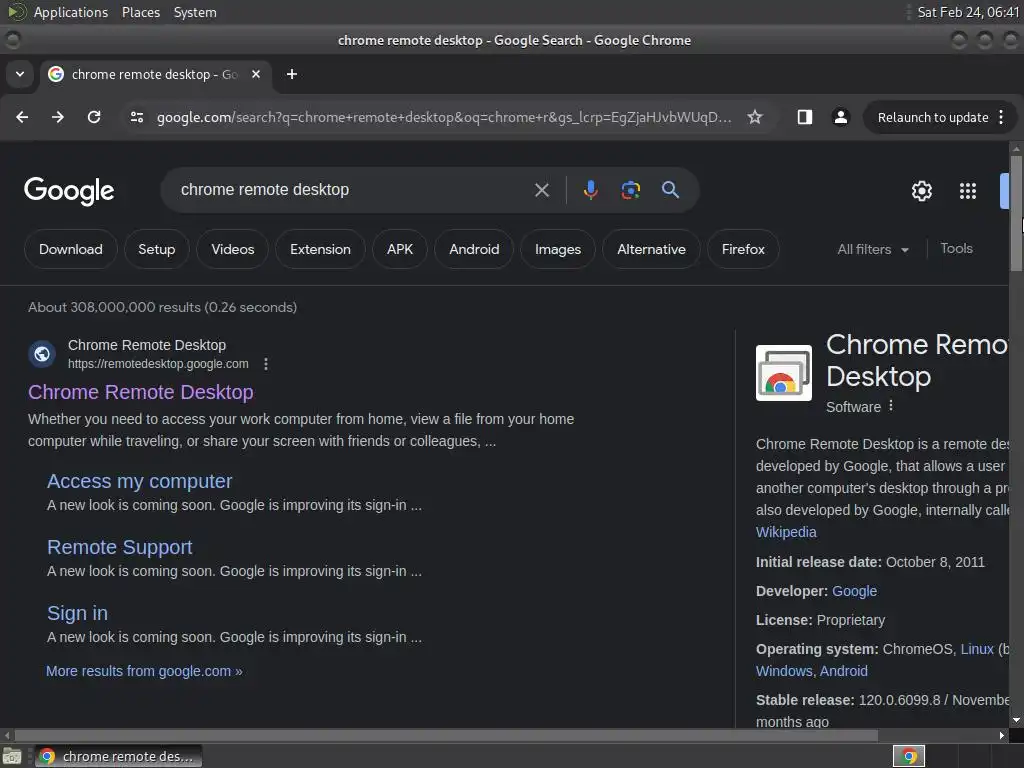1024x768 pixels.
Task: Open the Places menu
Action: click(x=140, y=12)
